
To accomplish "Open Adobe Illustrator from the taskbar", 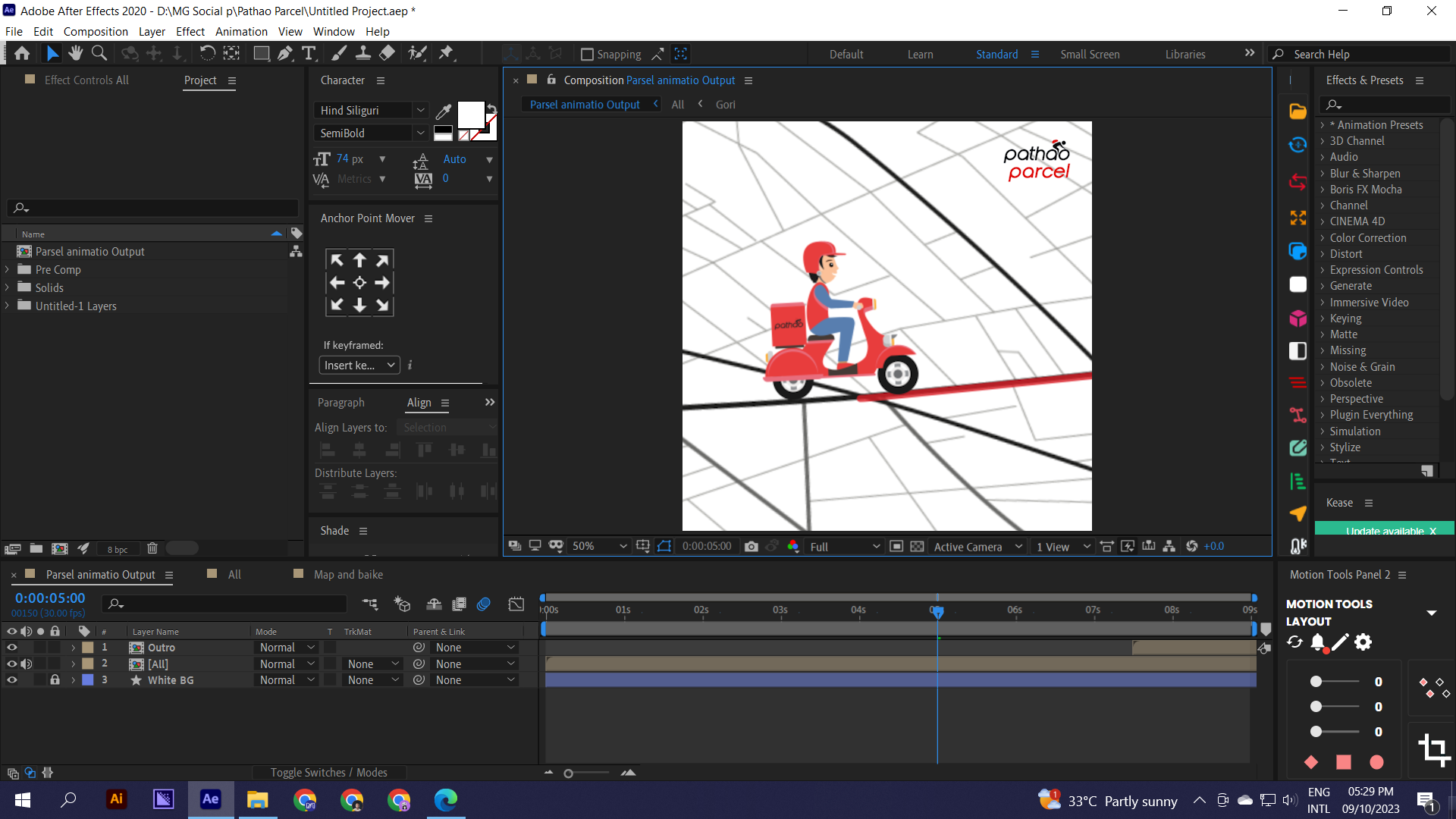I will (116, 799).
